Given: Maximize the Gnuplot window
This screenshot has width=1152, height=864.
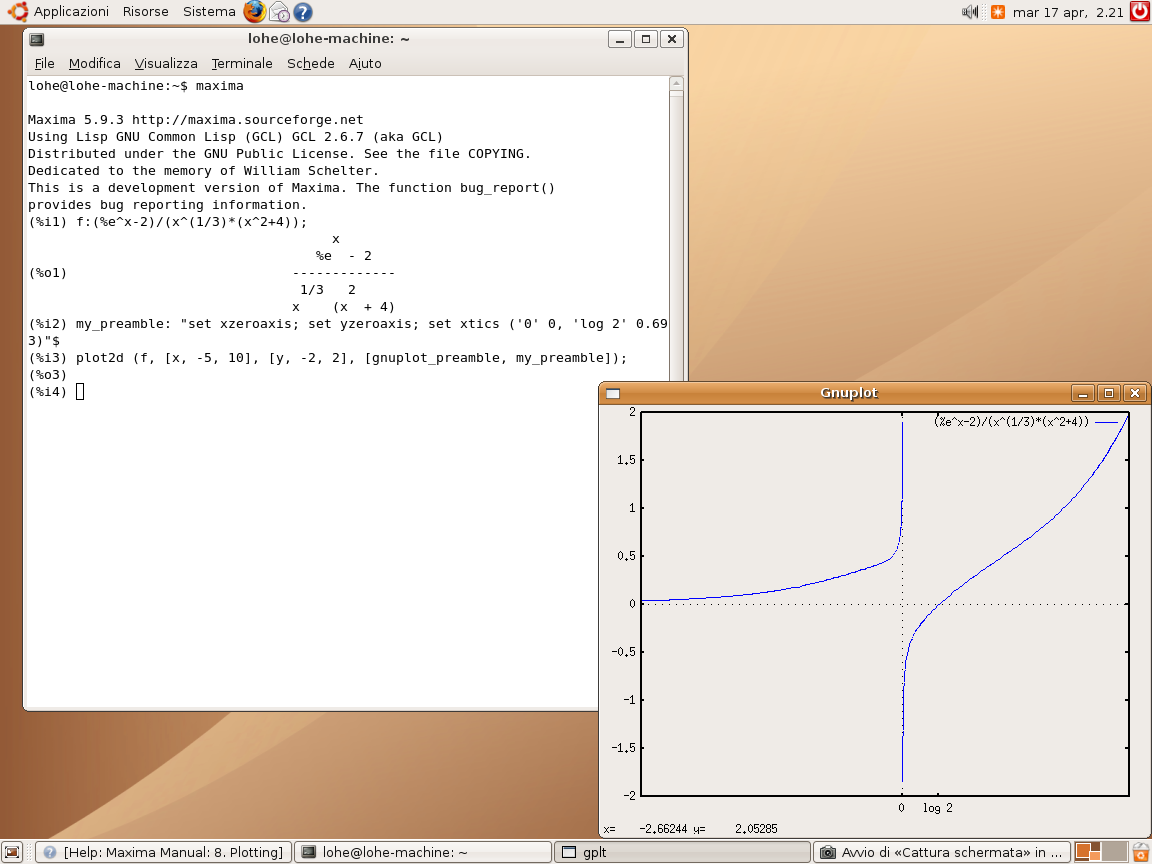Looking at the screenshot, I should click(x=1108, y=393).
